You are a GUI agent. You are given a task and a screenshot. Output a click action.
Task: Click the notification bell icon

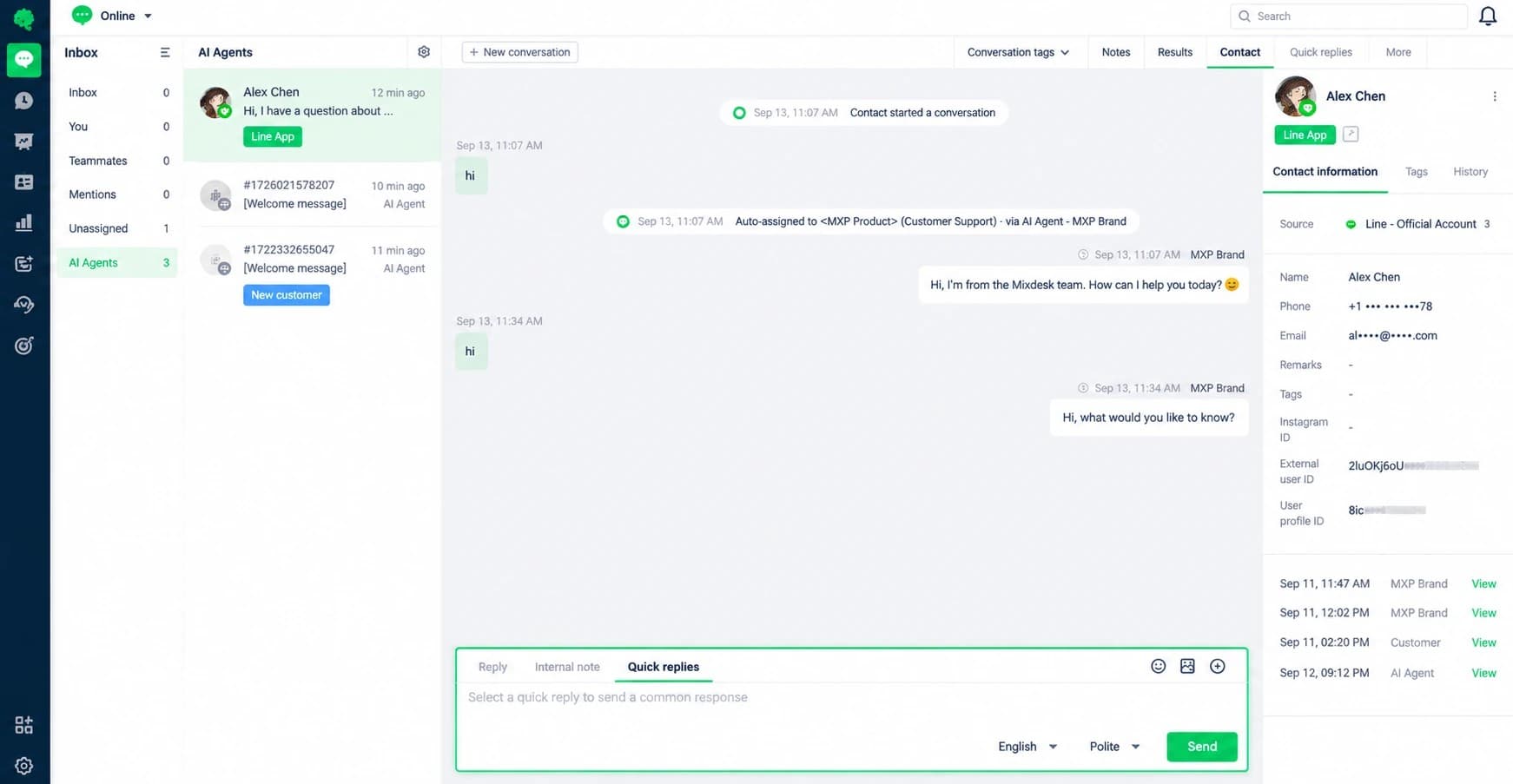(x=1488, y=16)
